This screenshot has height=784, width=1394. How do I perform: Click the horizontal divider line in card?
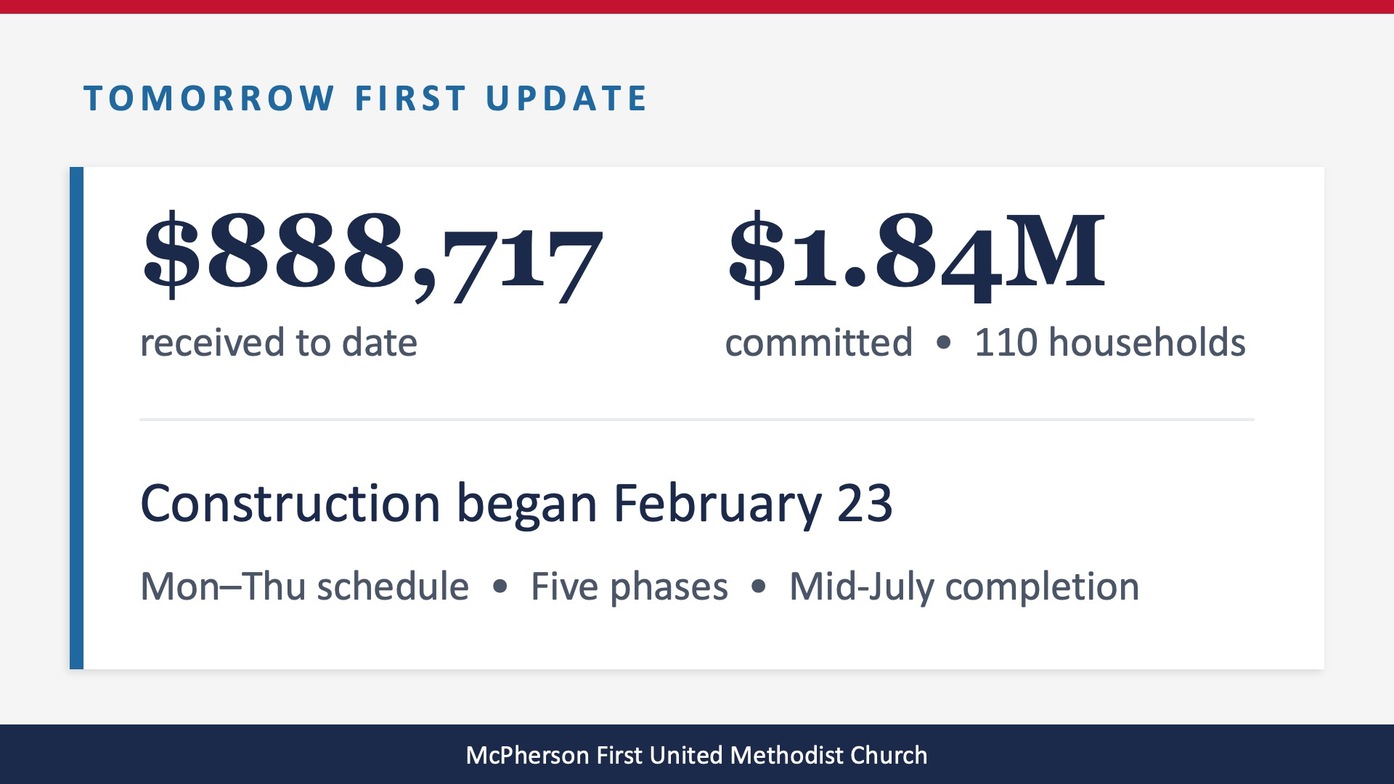pos(696,420)
